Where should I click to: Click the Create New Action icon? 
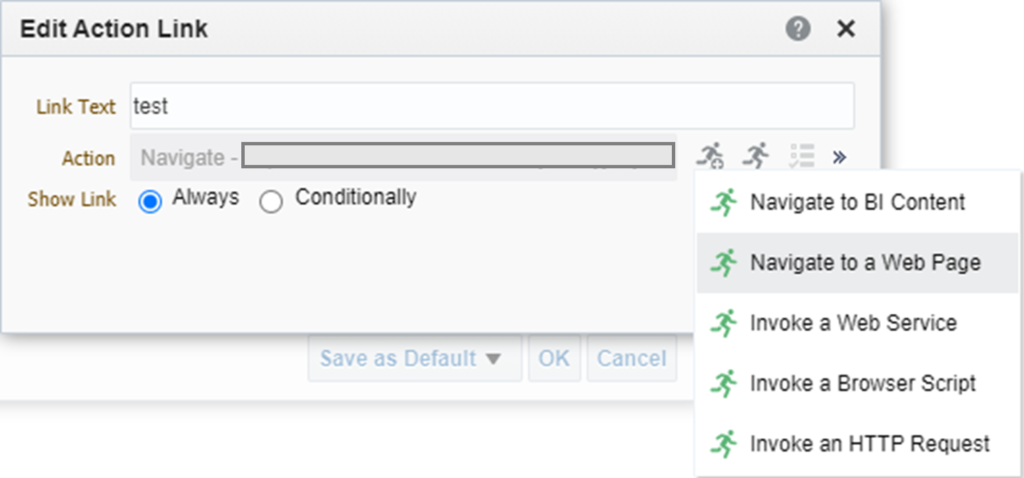[x=710, y=155]
